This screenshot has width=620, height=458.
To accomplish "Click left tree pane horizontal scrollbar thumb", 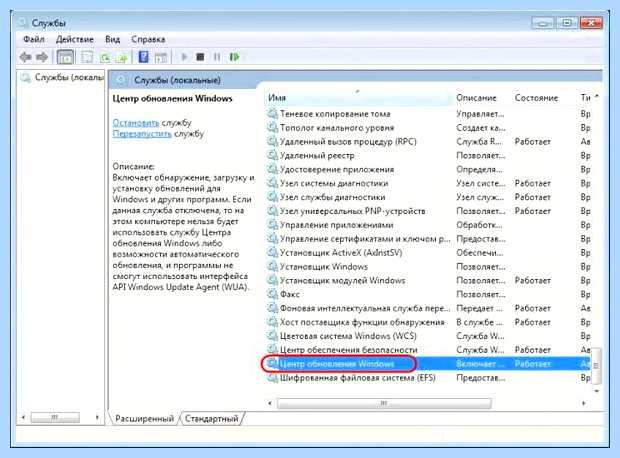I will tap(55, 417).
